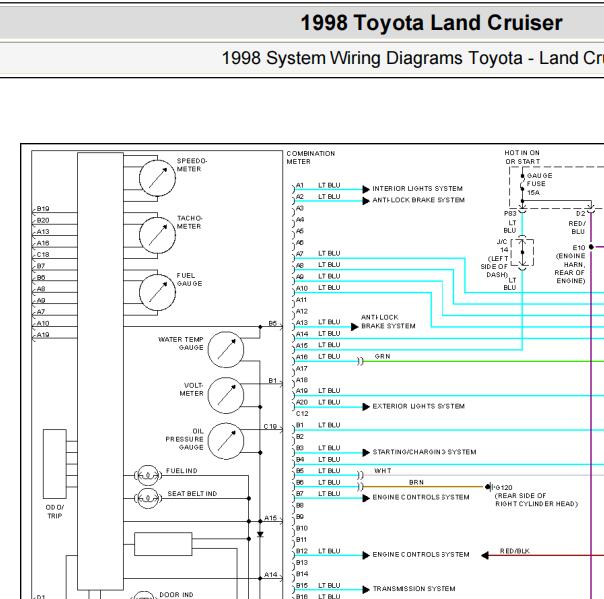Click the B12 pin label
Image resolution: width=604 pixels, height=599 pixels.
tap(302, 552)
